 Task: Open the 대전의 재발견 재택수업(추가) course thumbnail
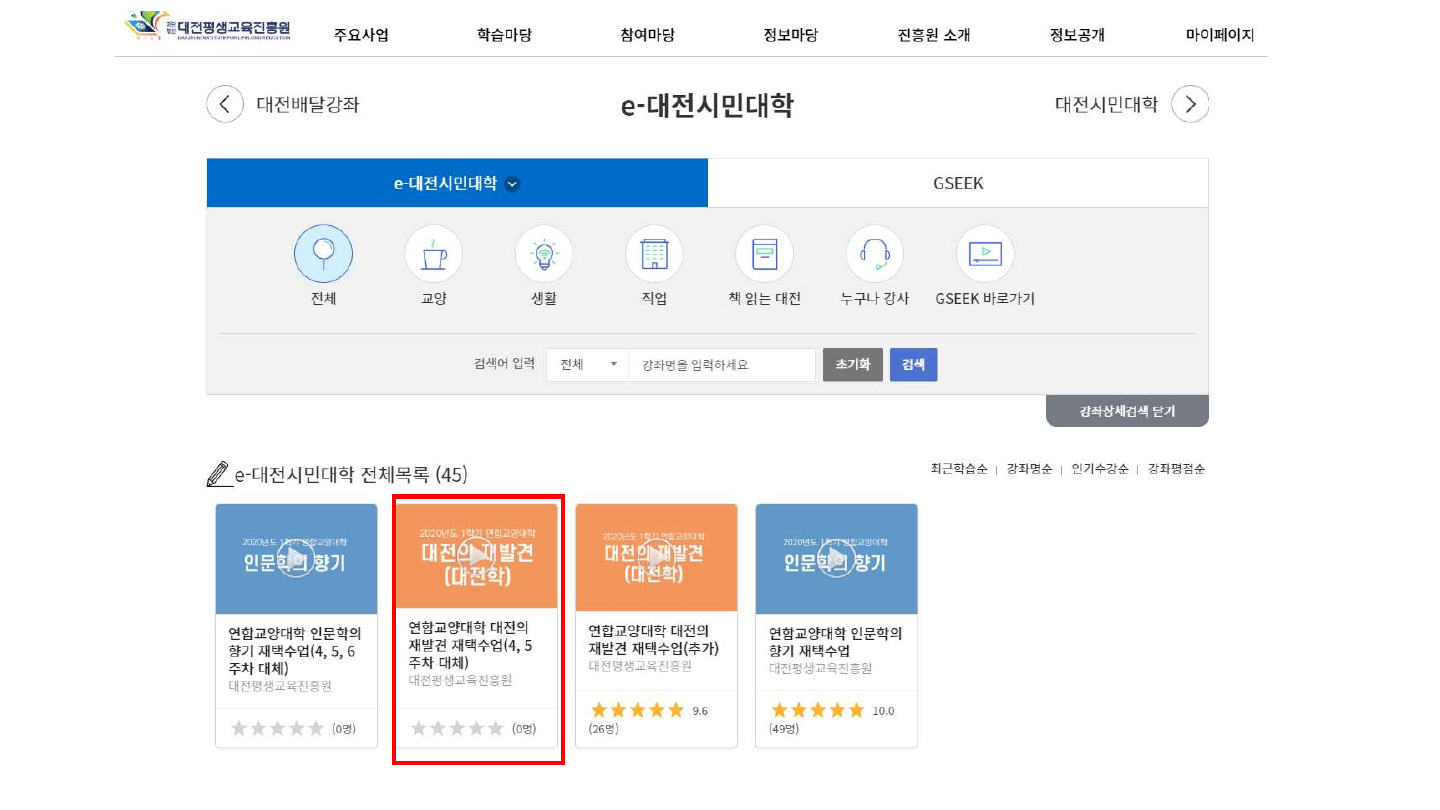pyautogui.click(x=656, y=558)
